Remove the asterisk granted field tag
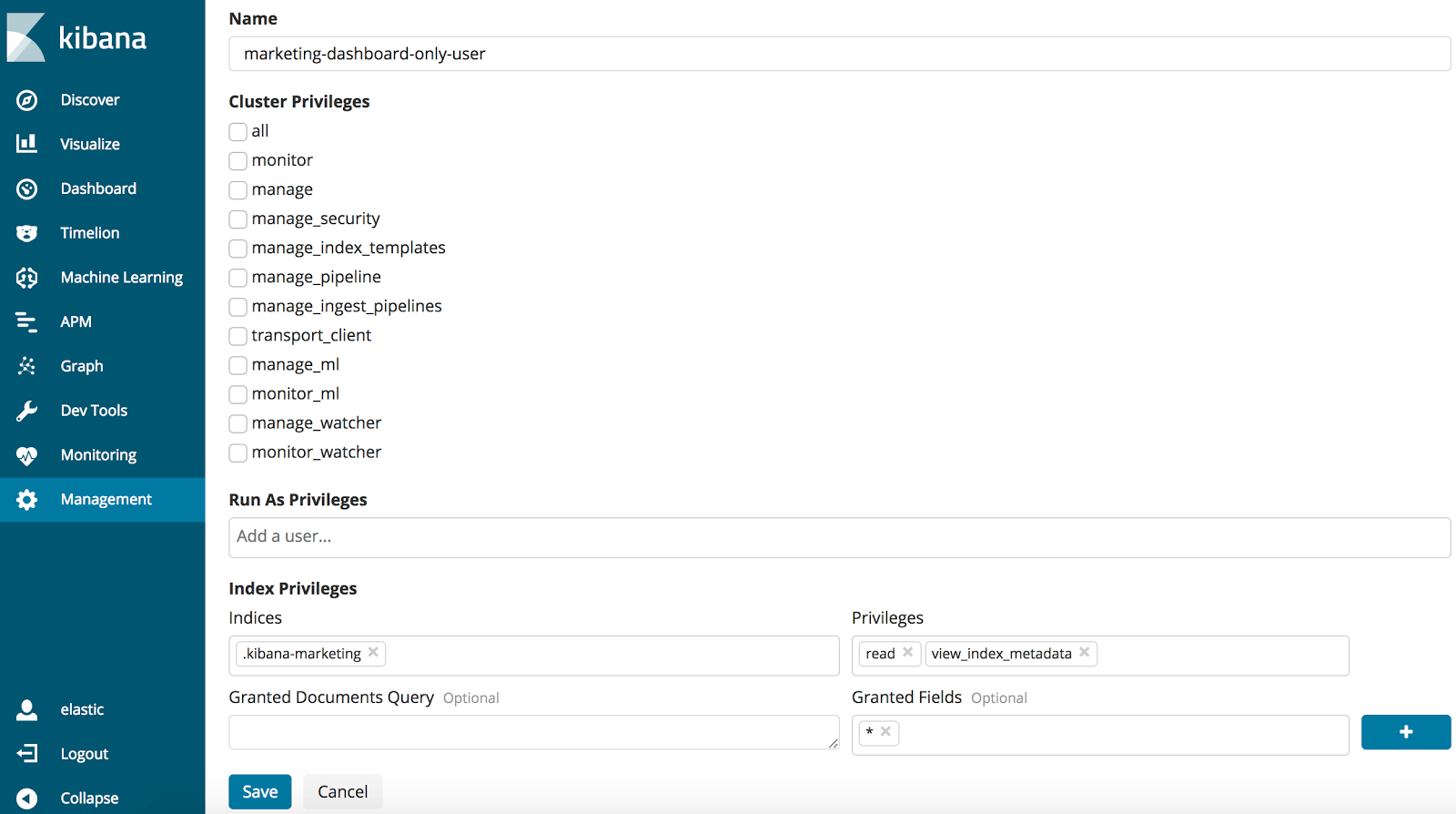Image resolution: width=1456 pixels, height=814 pixels. 885,731
